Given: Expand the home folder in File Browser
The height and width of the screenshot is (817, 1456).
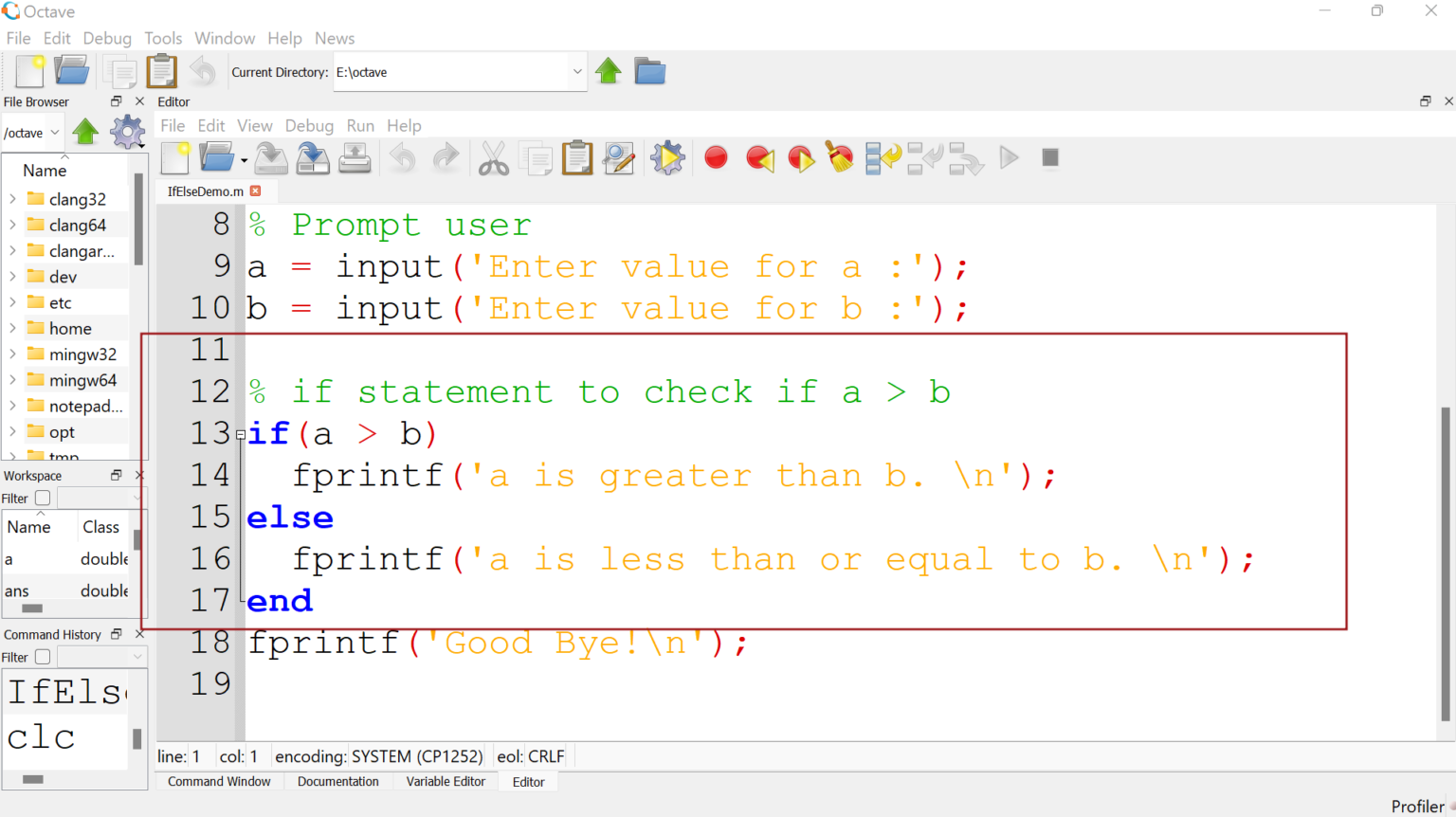Looking at the screenshot, I should [x=12, y=327].
